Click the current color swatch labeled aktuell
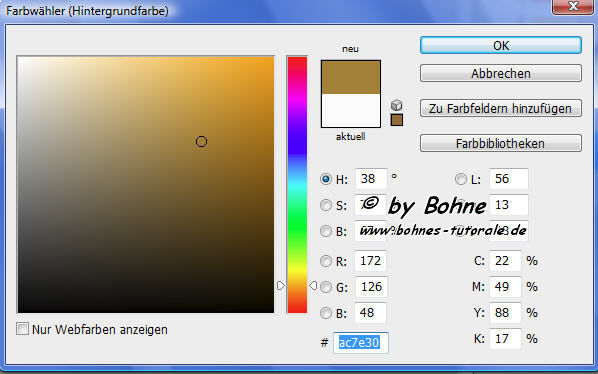 [351, 111]
